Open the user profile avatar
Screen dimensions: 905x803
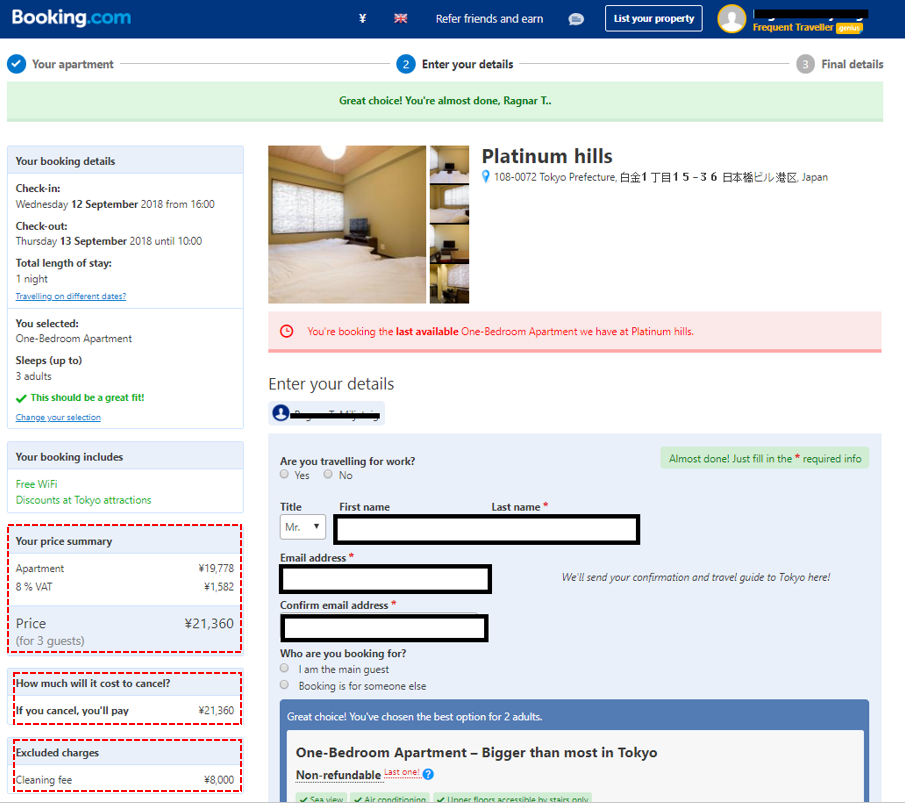(x=731, y=18)
